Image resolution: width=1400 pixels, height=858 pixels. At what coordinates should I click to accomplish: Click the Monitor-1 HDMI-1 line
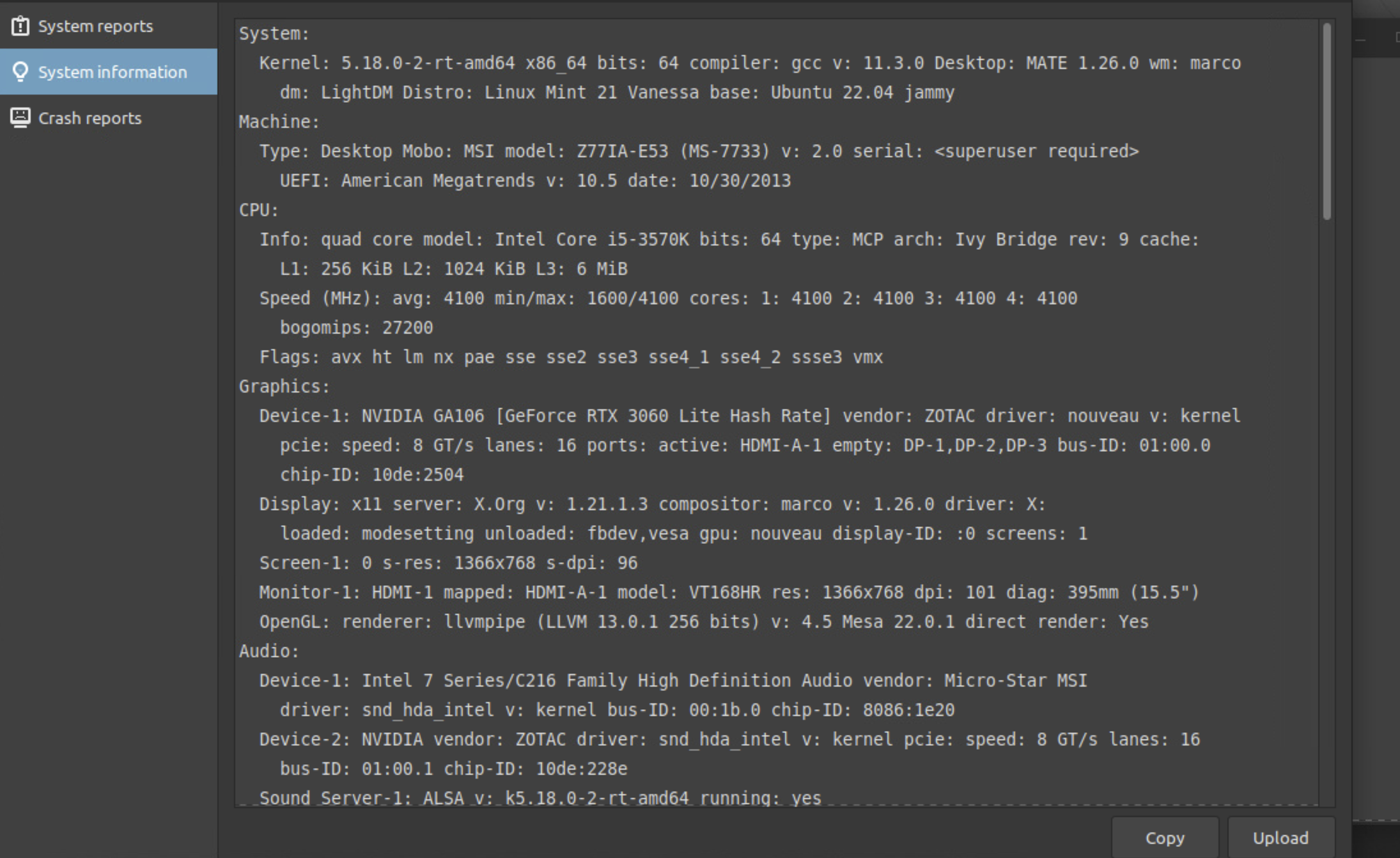[729, 593]
